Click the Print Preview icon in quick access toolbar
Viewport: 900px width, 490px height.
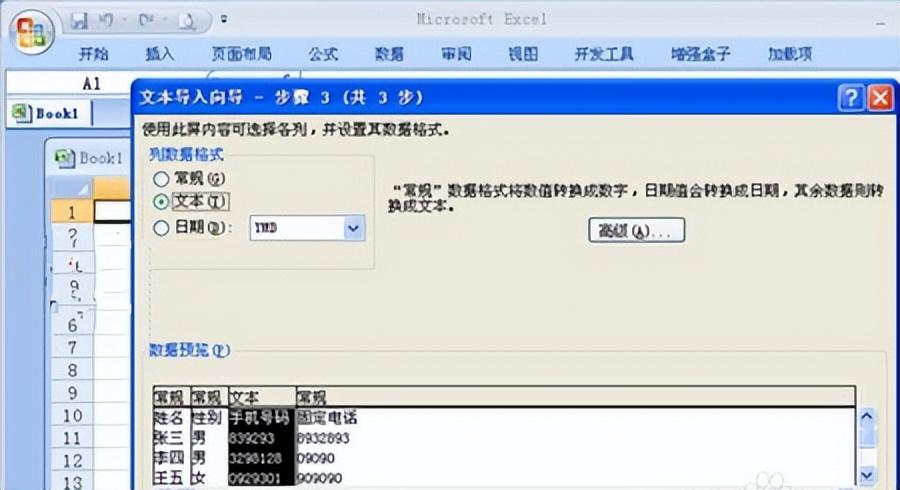[188, 21]
